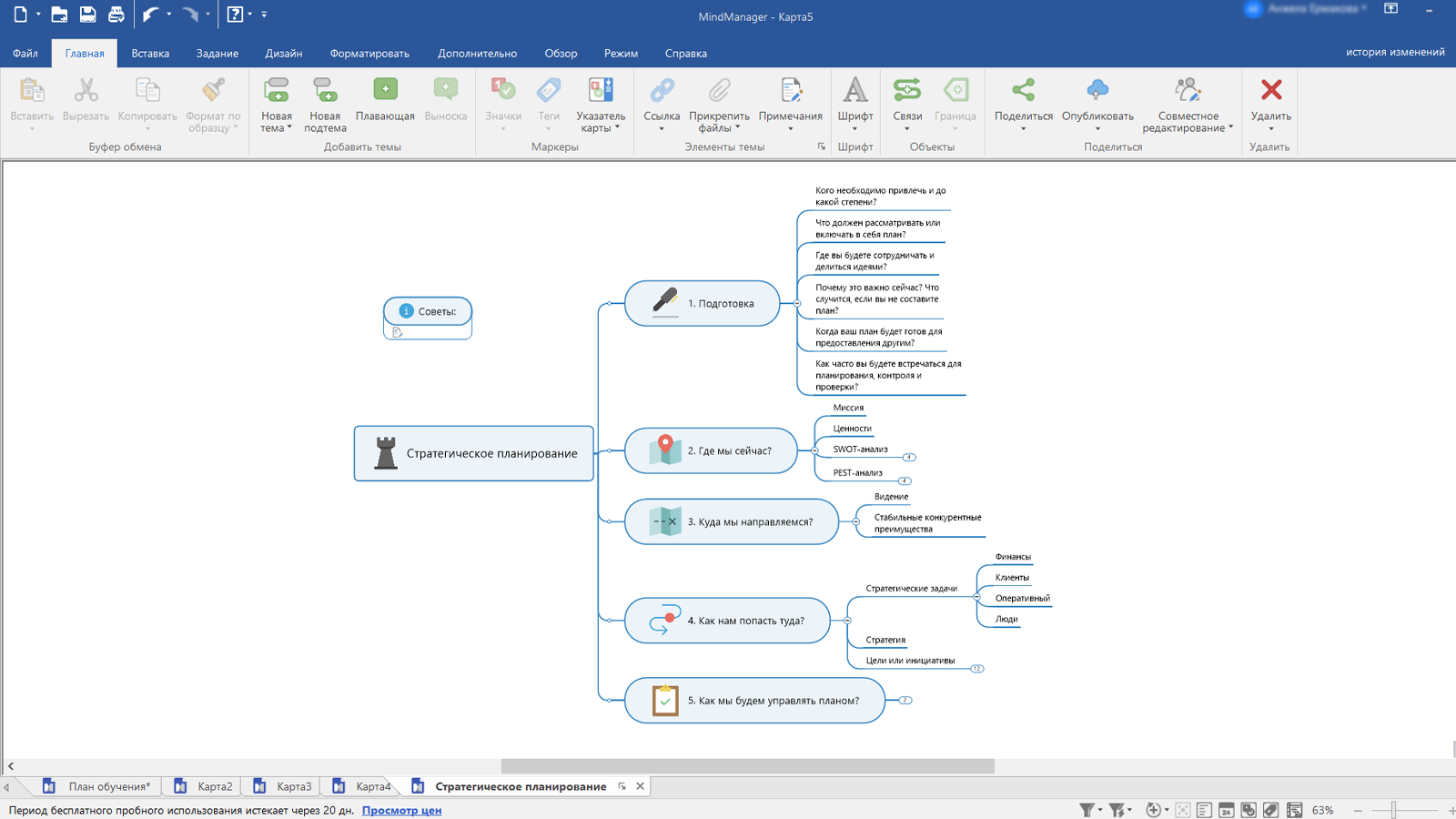Open the Форматировать ribbon tab

(x=369, y=54)
